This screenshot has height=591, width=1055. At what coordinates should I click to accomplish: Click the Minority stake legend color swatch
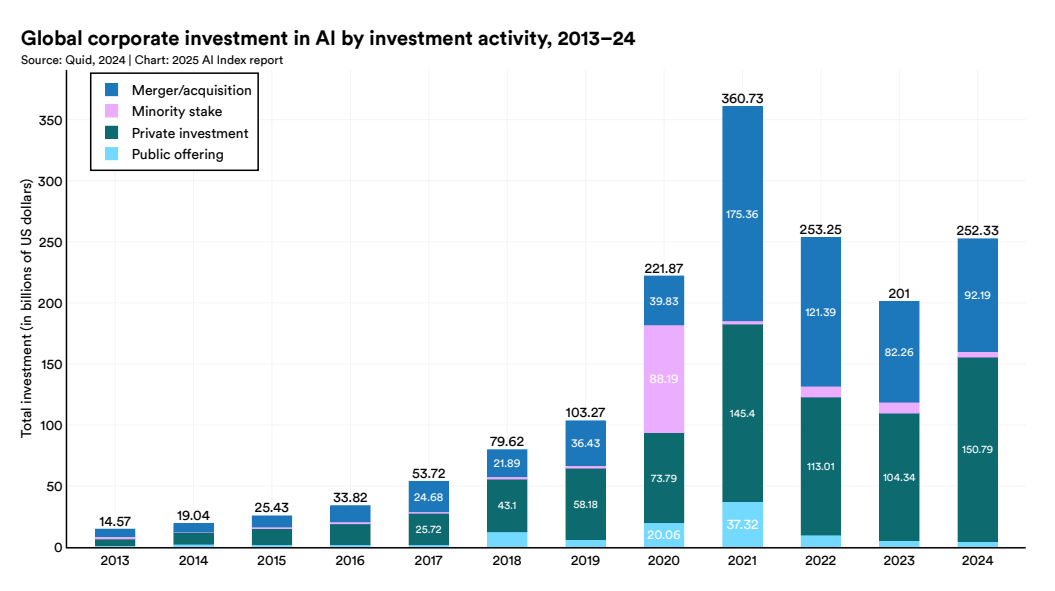click(112, 111)
